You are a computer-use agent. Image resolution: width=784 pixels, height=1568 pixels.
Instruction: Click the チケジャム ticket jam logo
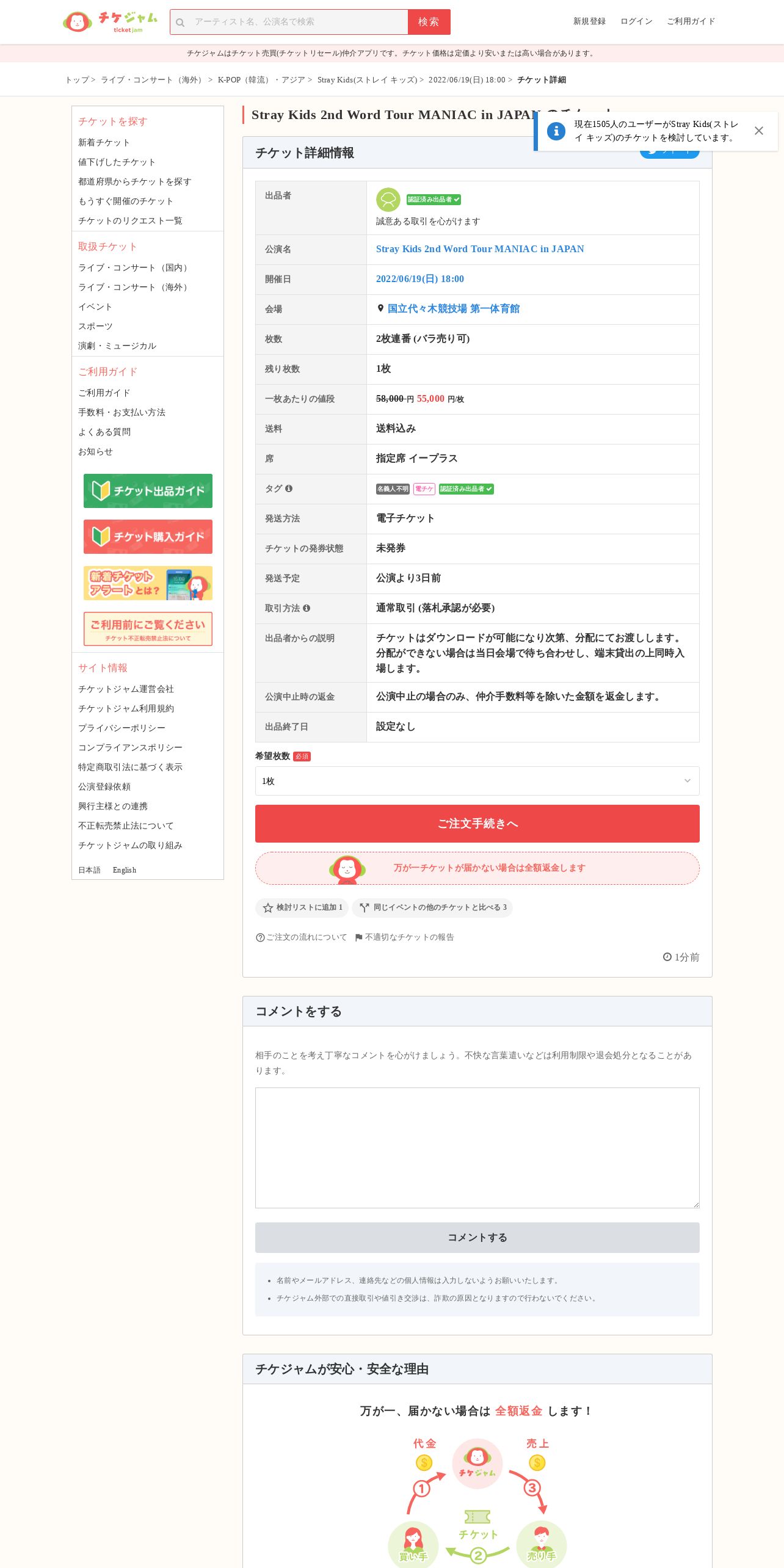click(110, 21)
